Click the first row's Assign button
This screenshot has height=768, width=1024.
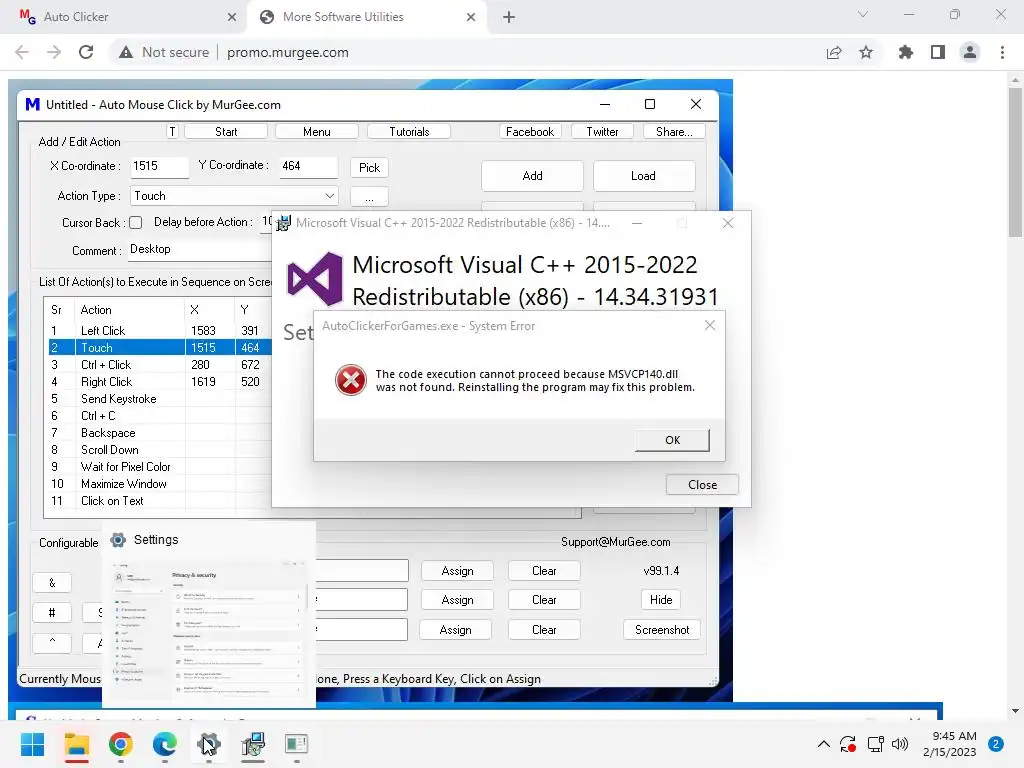(x=457, y=571)
